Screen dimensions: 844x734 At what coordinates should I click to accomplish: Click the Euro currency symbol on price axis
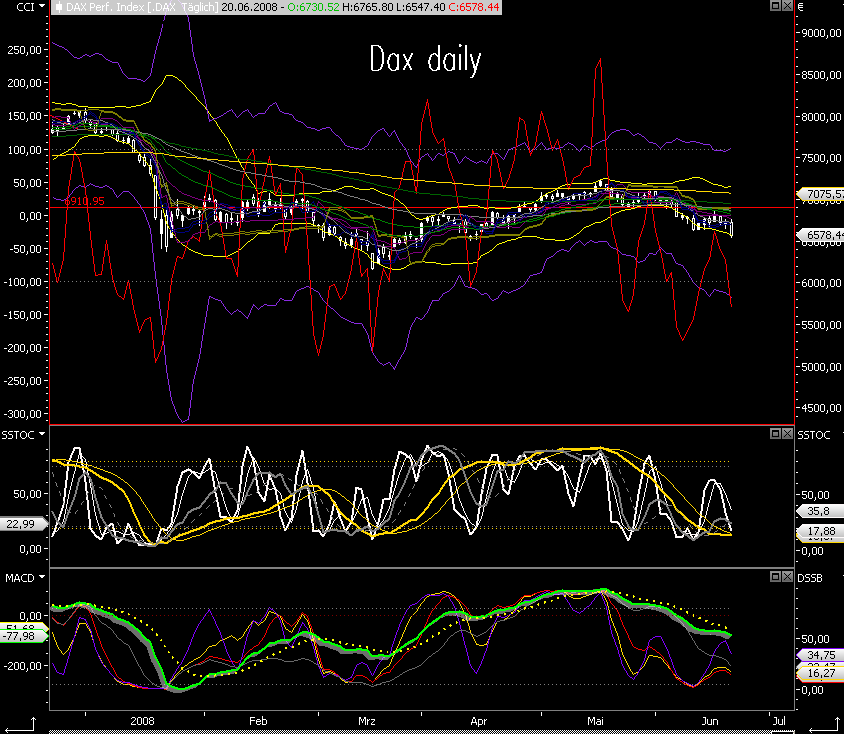tap(800, 7)
